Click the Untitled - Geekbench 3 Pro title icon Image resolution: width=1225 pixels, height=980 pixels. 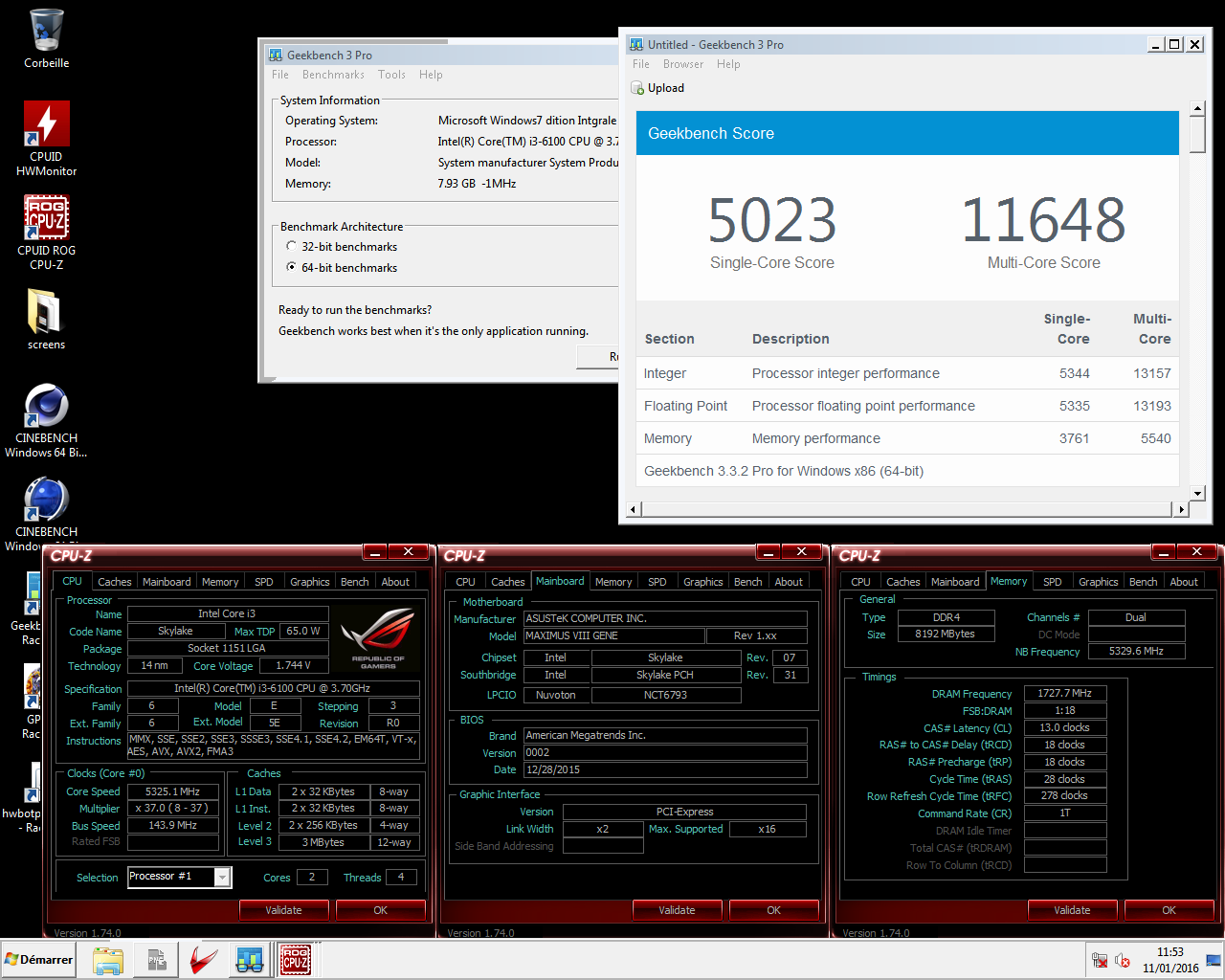(x=636, y=45)
